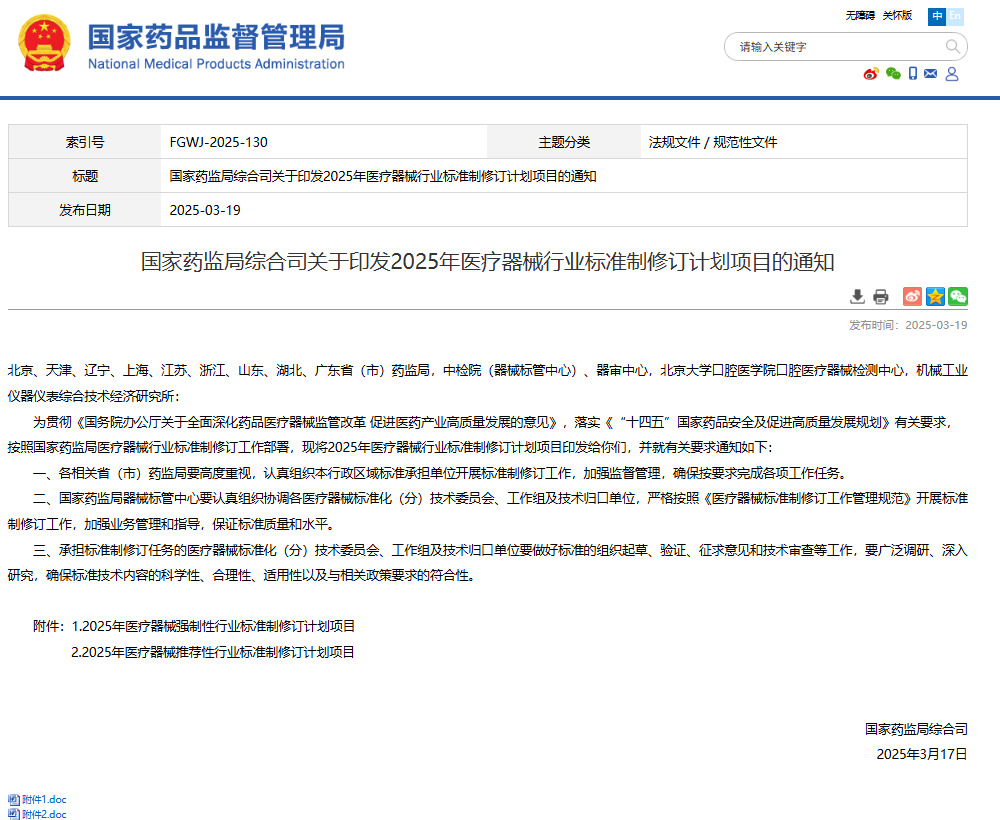1000x820 pixels.
Task: Switch to 关怀版 care version
Action: (898, 16)
